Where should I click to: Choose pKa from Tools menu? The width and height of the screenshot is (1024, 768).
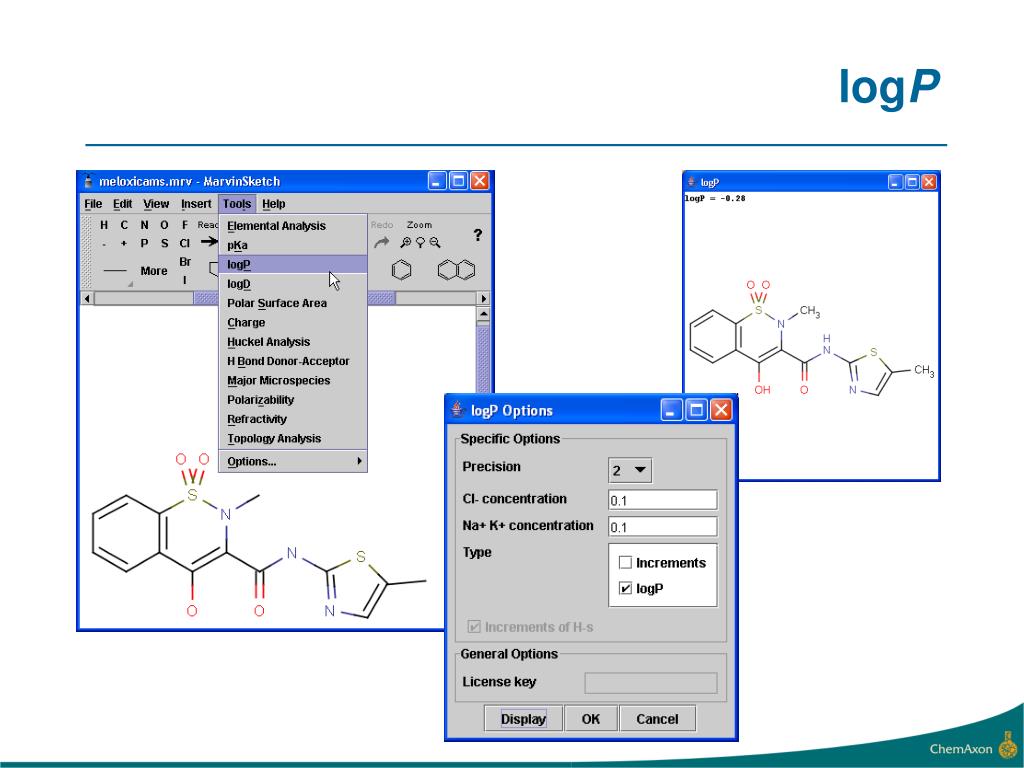293,246
